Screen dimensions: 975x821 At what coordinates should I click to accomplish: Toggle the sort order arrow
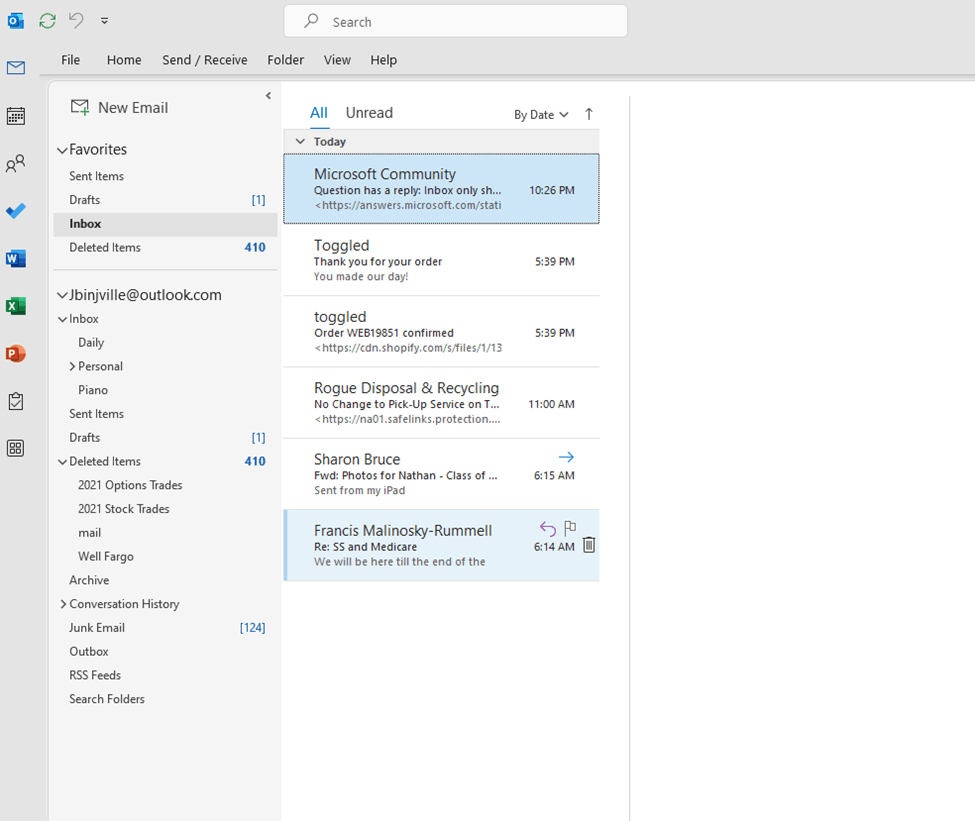coord(589,114)
